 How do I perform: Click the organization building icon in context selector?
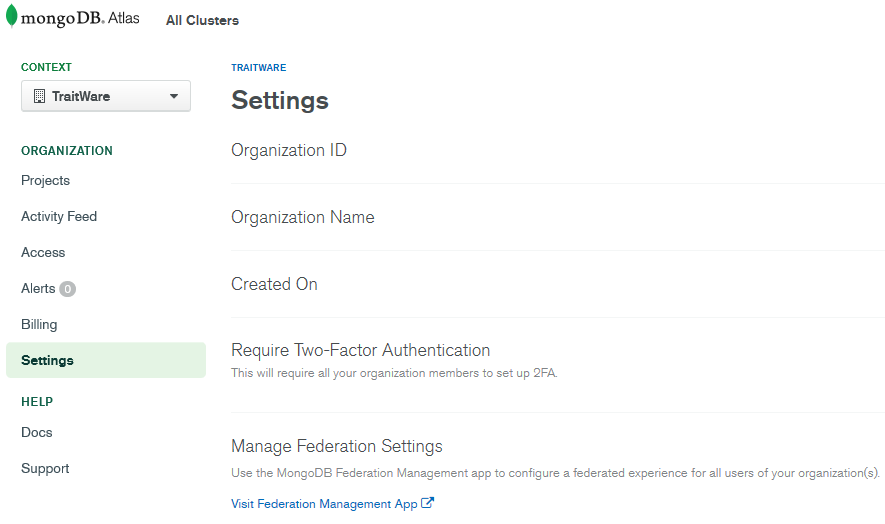click(x=39, y=96)
